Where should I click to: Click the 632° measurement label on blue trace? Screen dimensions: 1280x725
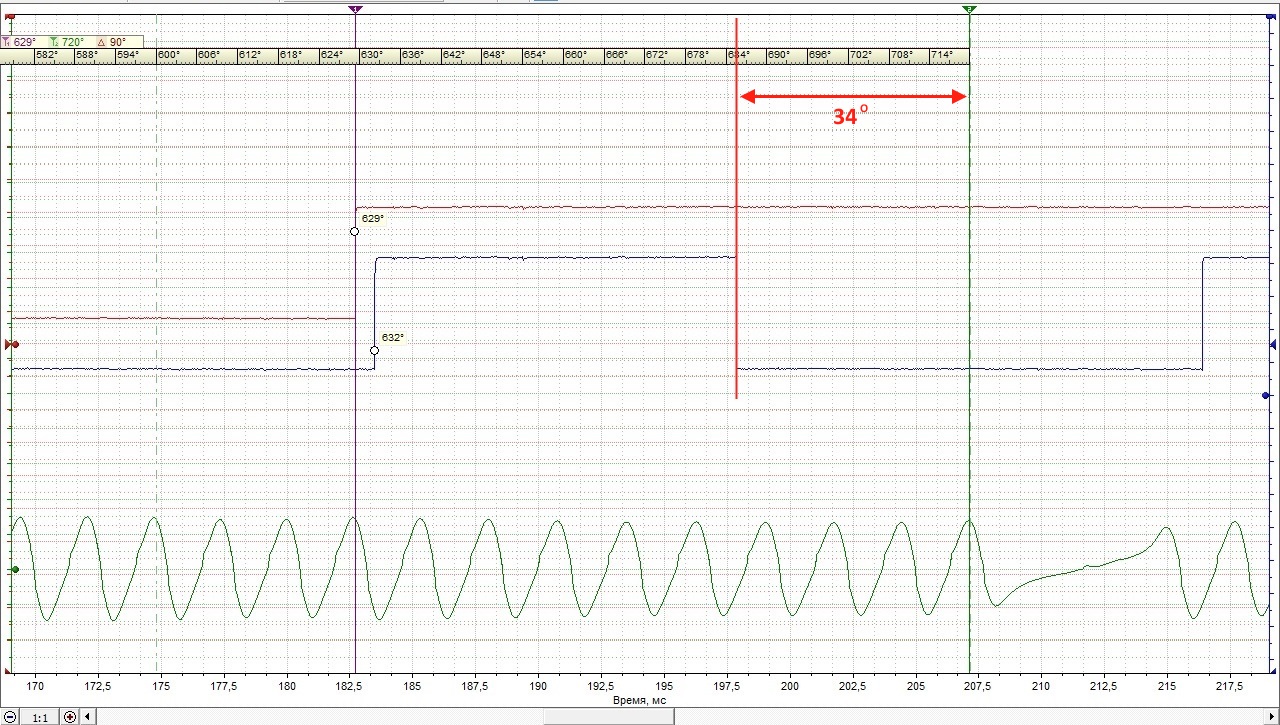(x=393, y=338)
